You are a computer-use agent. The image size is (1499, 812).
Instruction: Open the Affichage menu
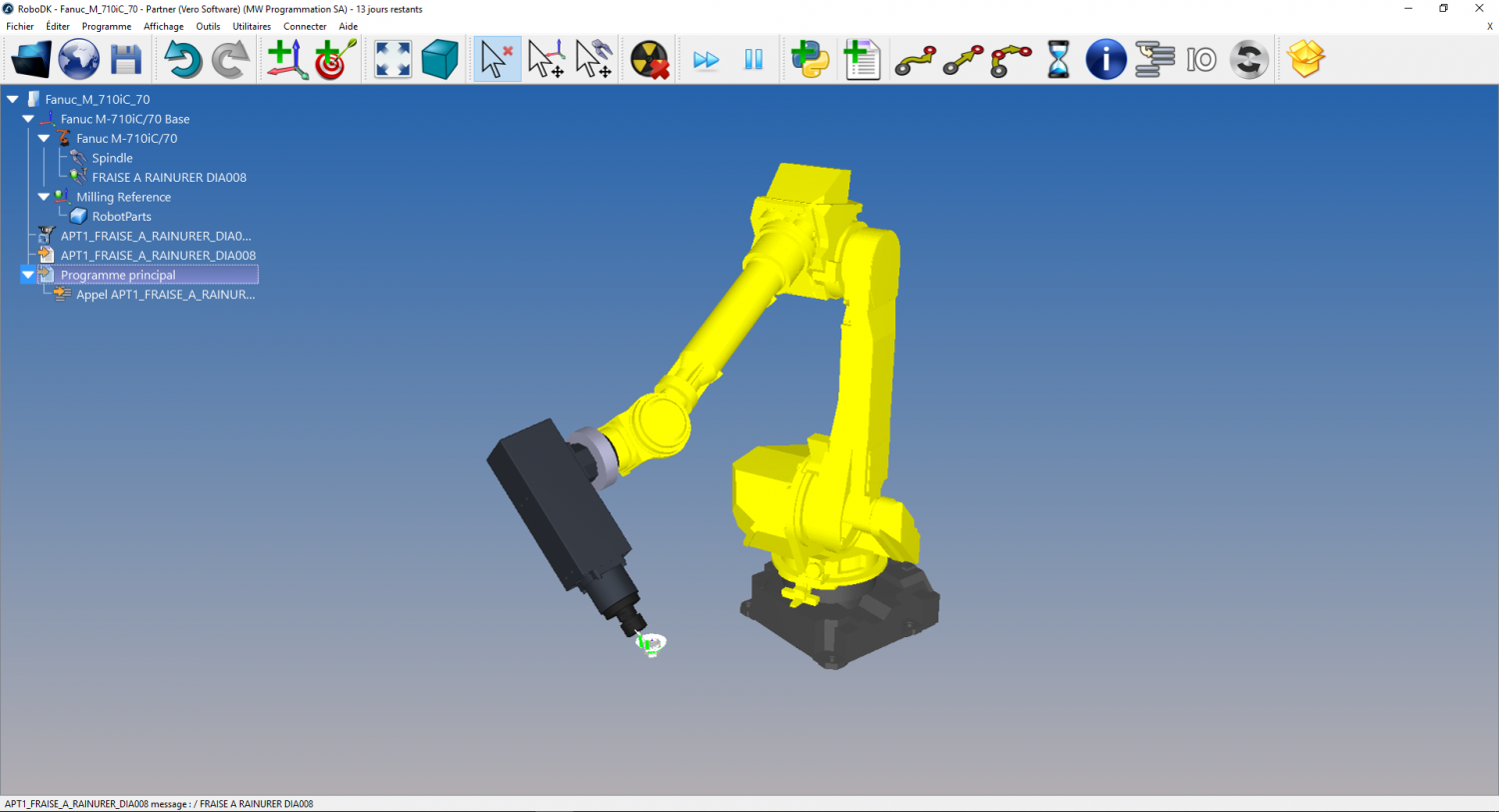coord(164,27)
